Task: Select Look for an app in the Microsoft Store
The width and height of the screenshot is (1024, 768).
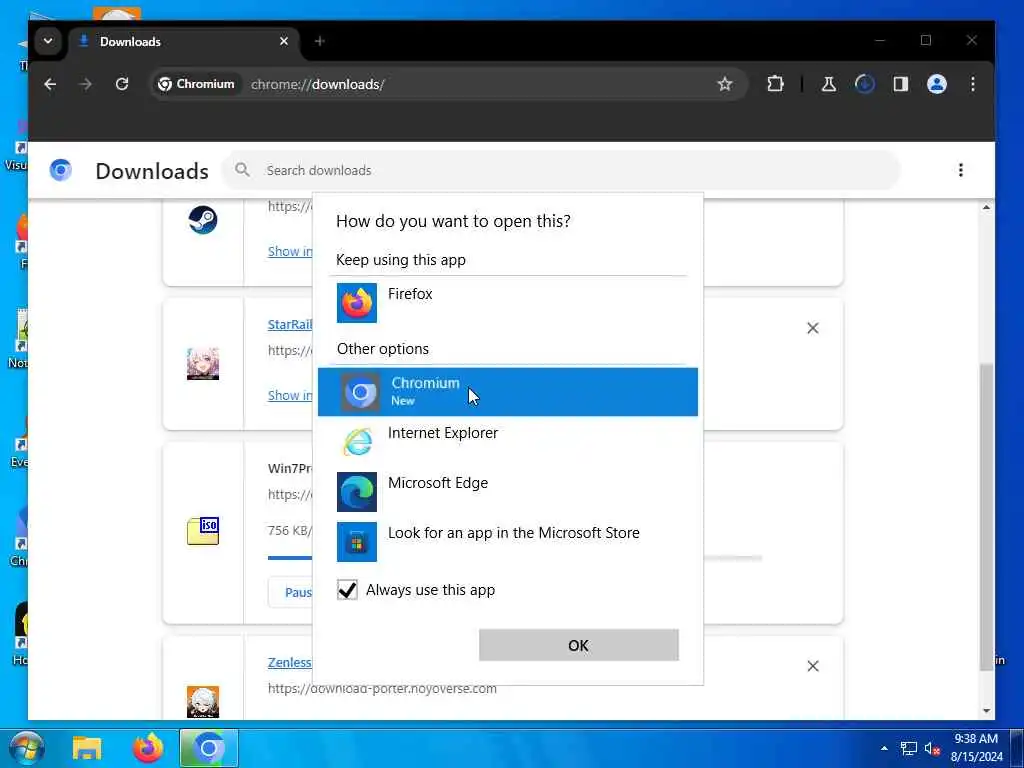Action: pos(508,541)
